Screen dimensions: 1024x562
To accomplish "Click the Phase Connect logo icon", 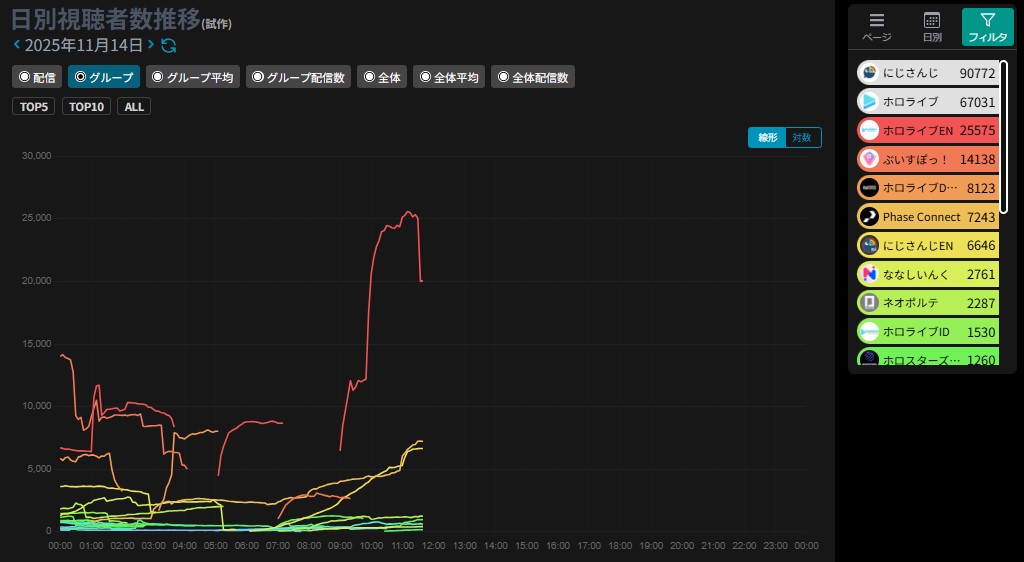I will pyautogui.click(x=869, y=216).
